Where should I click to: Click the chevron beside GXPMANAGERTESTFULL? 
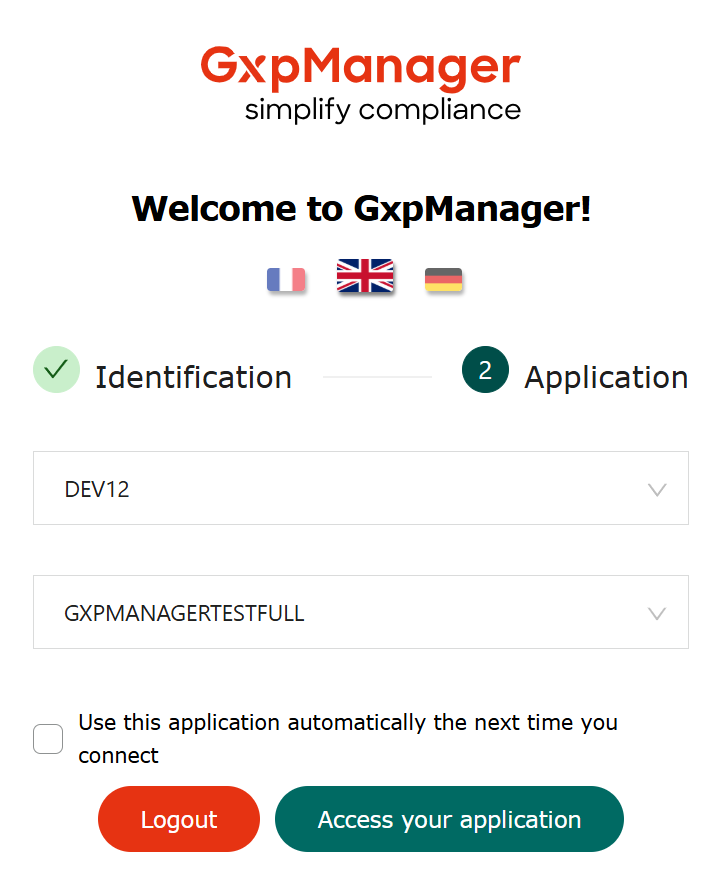pyautogui.click(x=657, y=613)
